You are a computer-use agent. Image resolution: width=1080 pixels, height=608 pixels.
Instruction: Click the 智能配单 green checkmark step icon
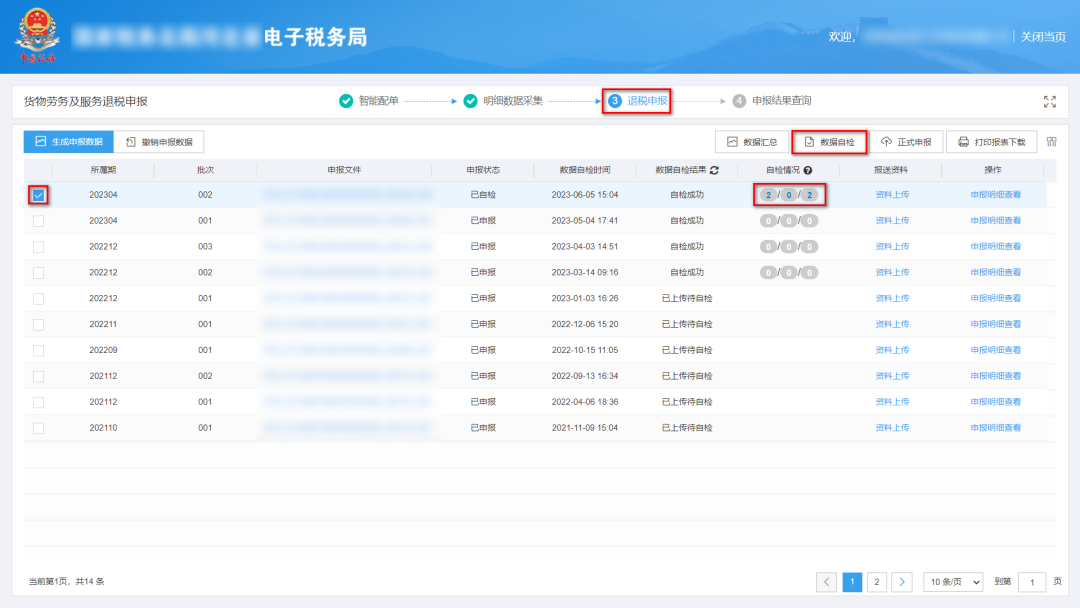[x=346, y=101]
